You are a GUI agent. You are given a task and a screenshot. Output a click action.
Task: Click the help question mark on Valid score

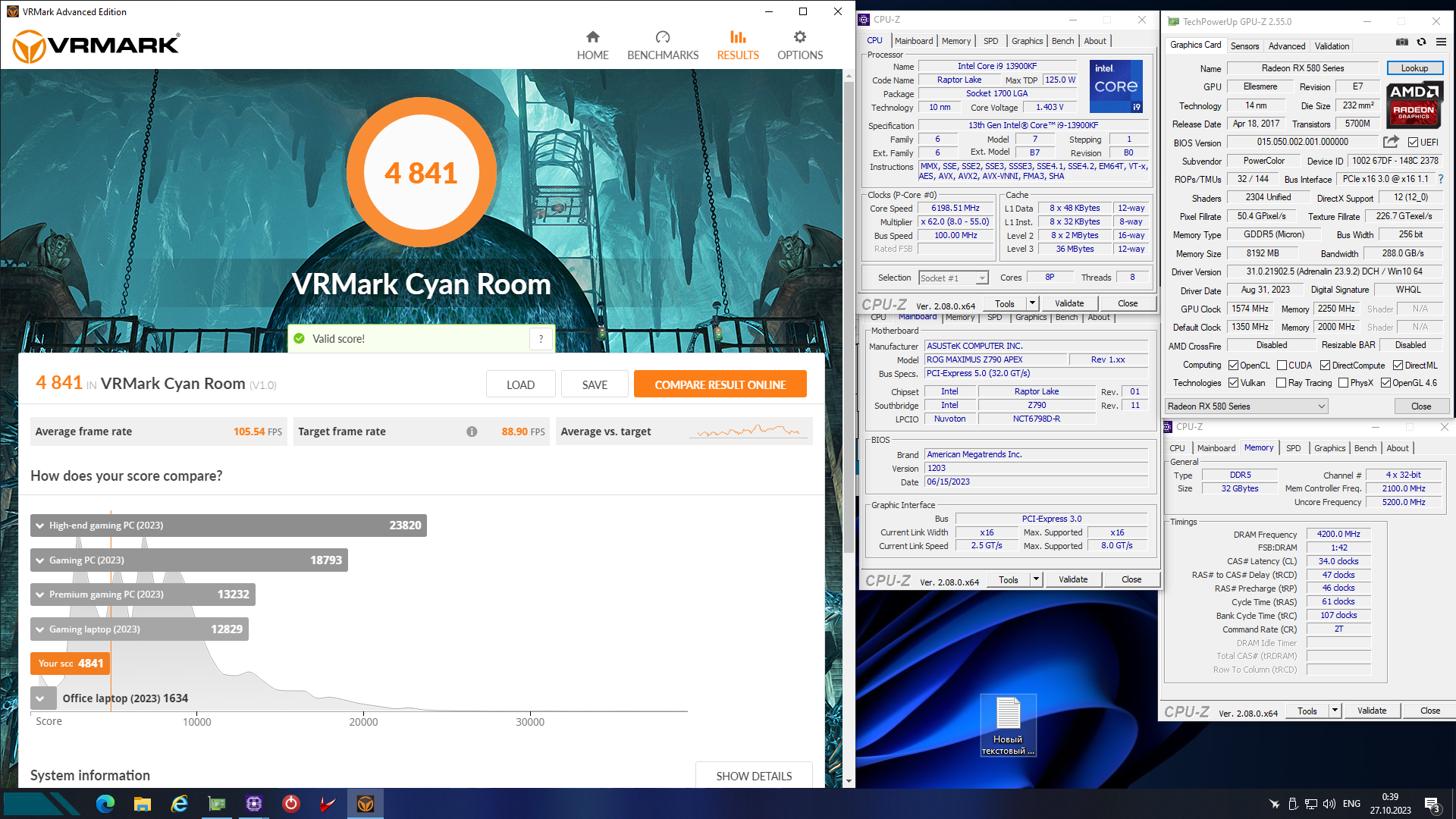click(541, 339)
